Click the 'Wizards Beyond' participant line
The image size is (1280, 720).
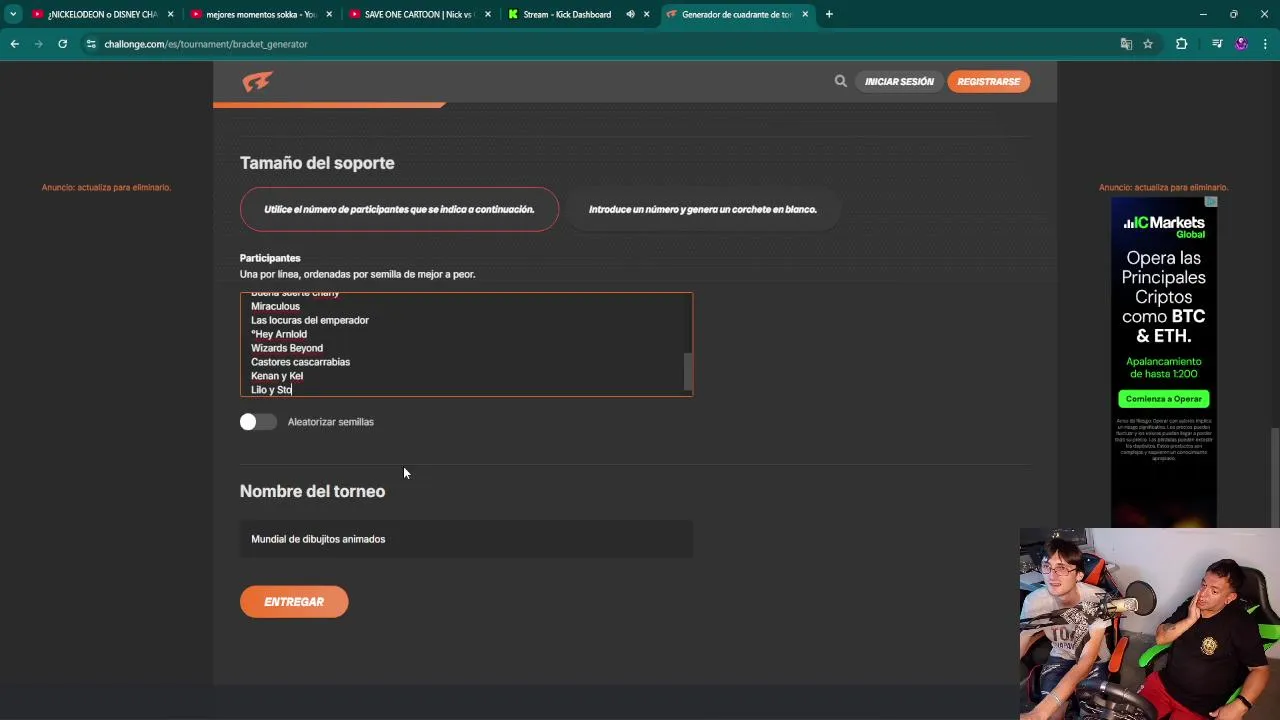click(x=287, y=348)
